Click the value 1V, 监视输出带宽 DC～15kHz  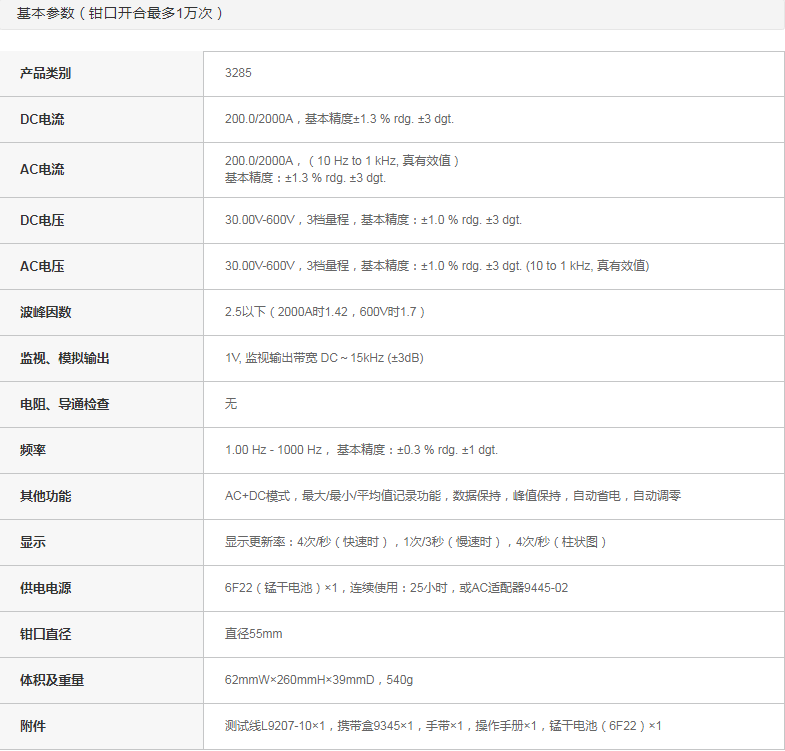tap(324, 358)
